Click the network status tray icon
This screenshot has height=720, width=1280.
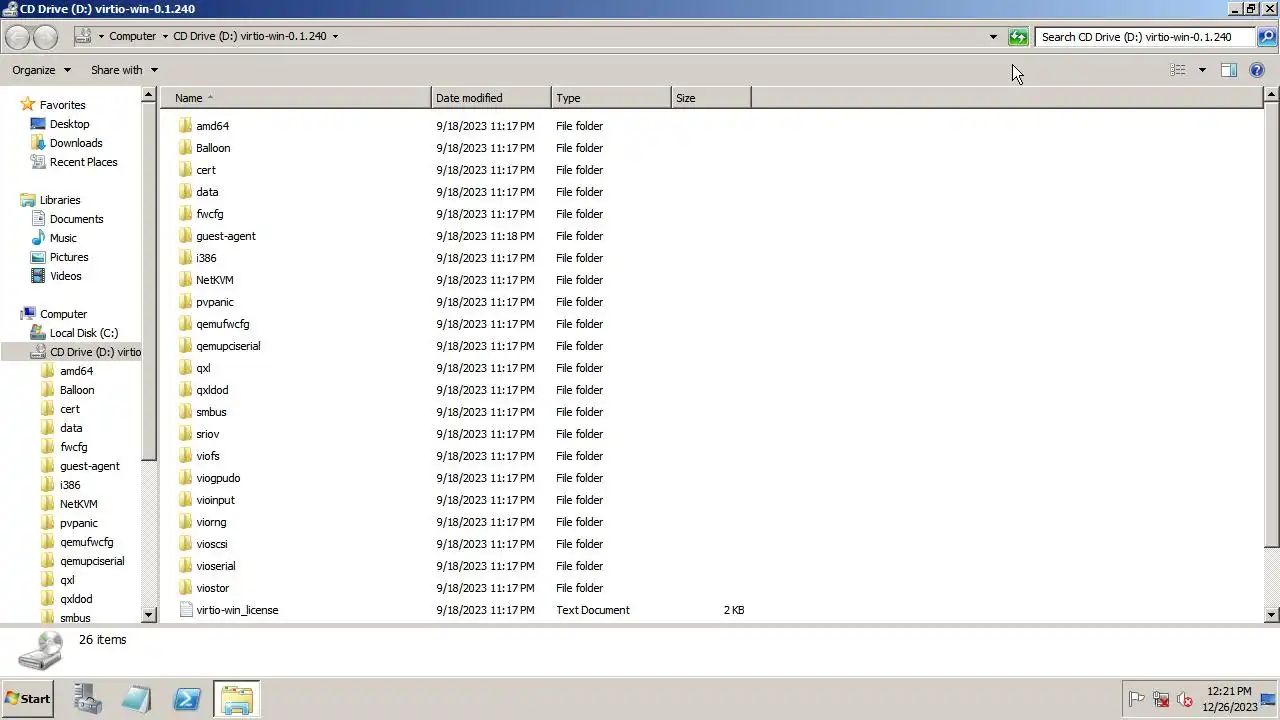pos(1161,700)
